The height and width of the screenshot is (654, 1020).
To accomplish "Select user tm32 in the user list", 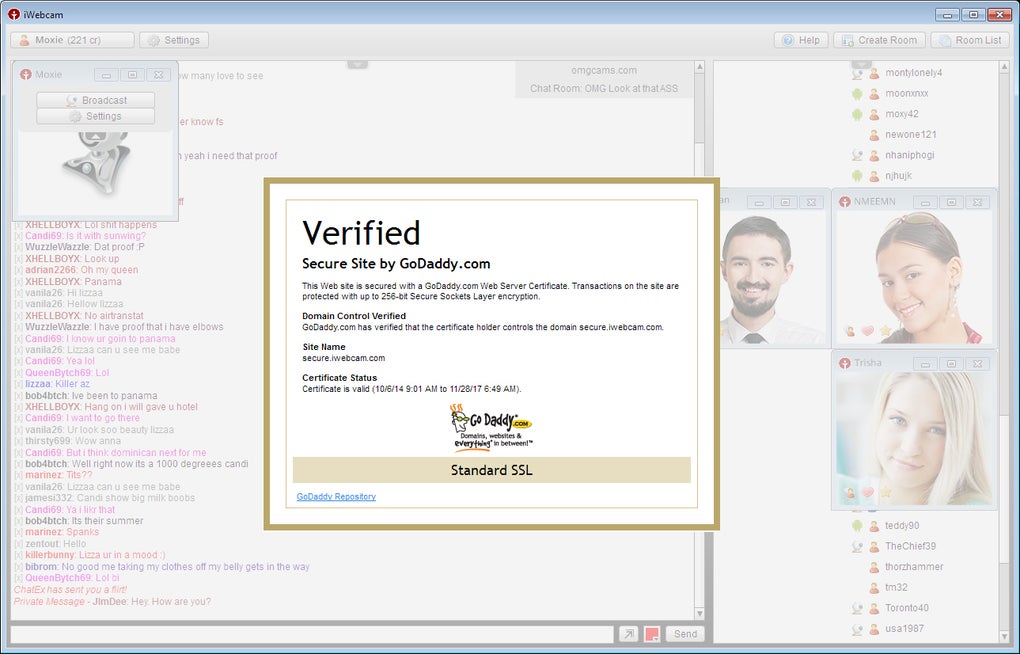I will tap(896, 588).
